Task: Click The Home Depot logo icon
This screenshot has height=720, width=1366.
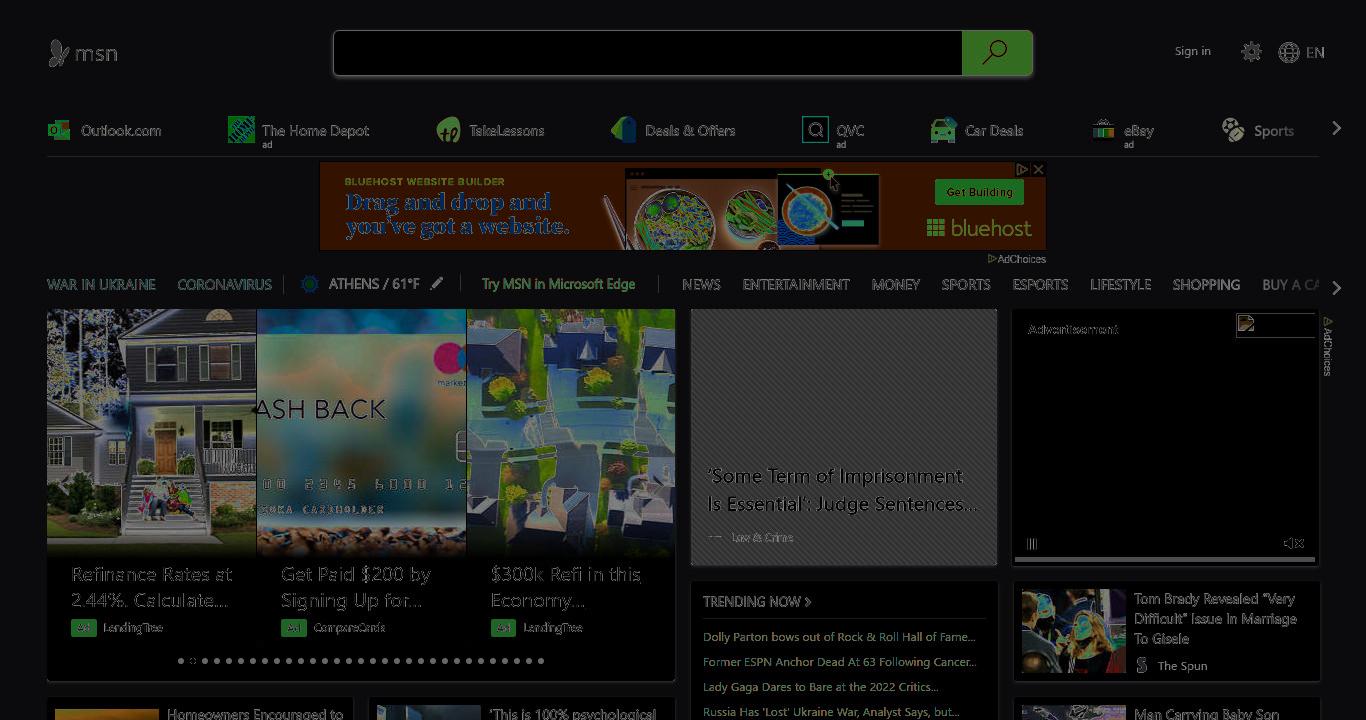Action: pos(241,129)
